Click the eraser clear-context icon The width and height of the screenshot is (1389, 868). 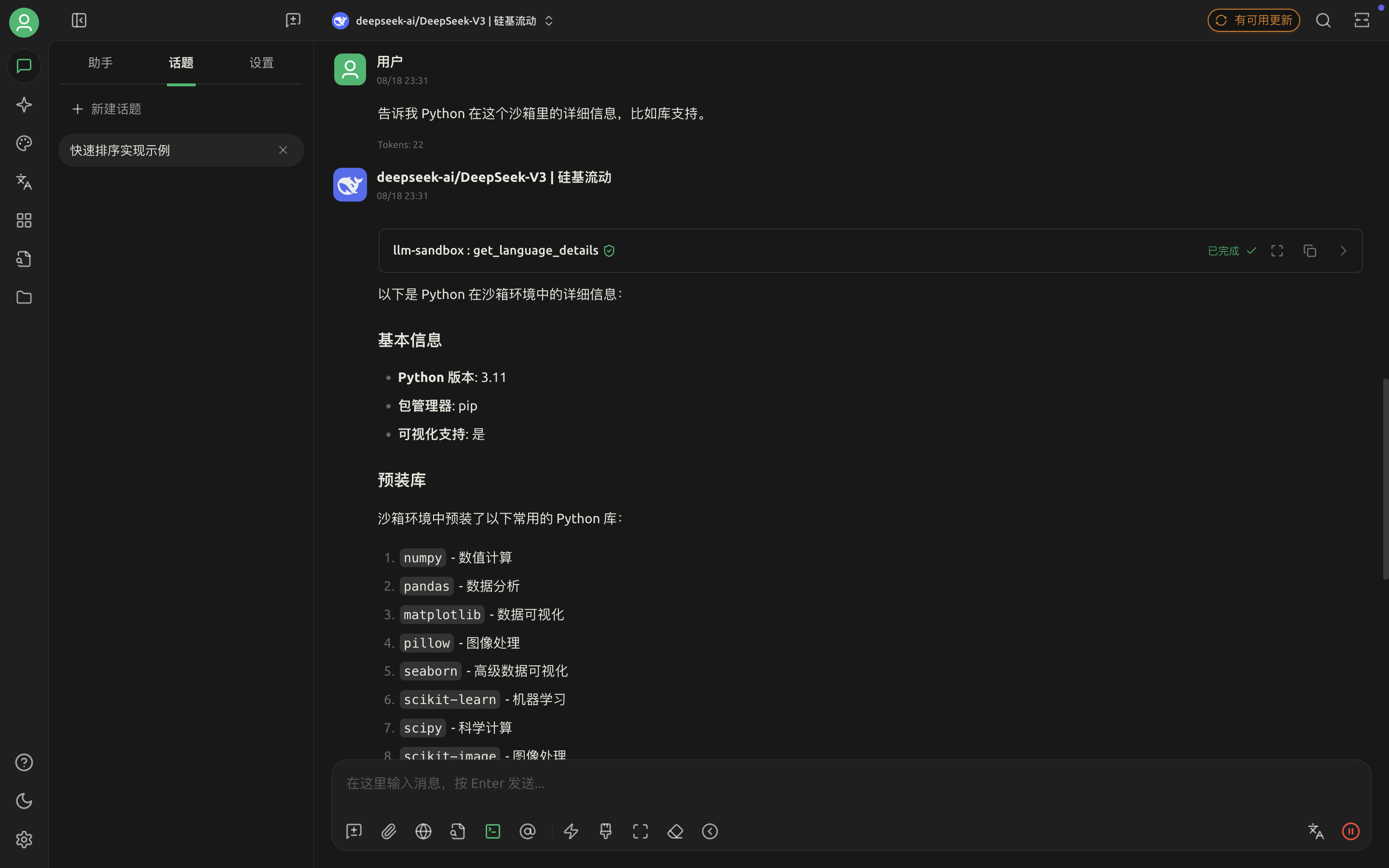675,831
